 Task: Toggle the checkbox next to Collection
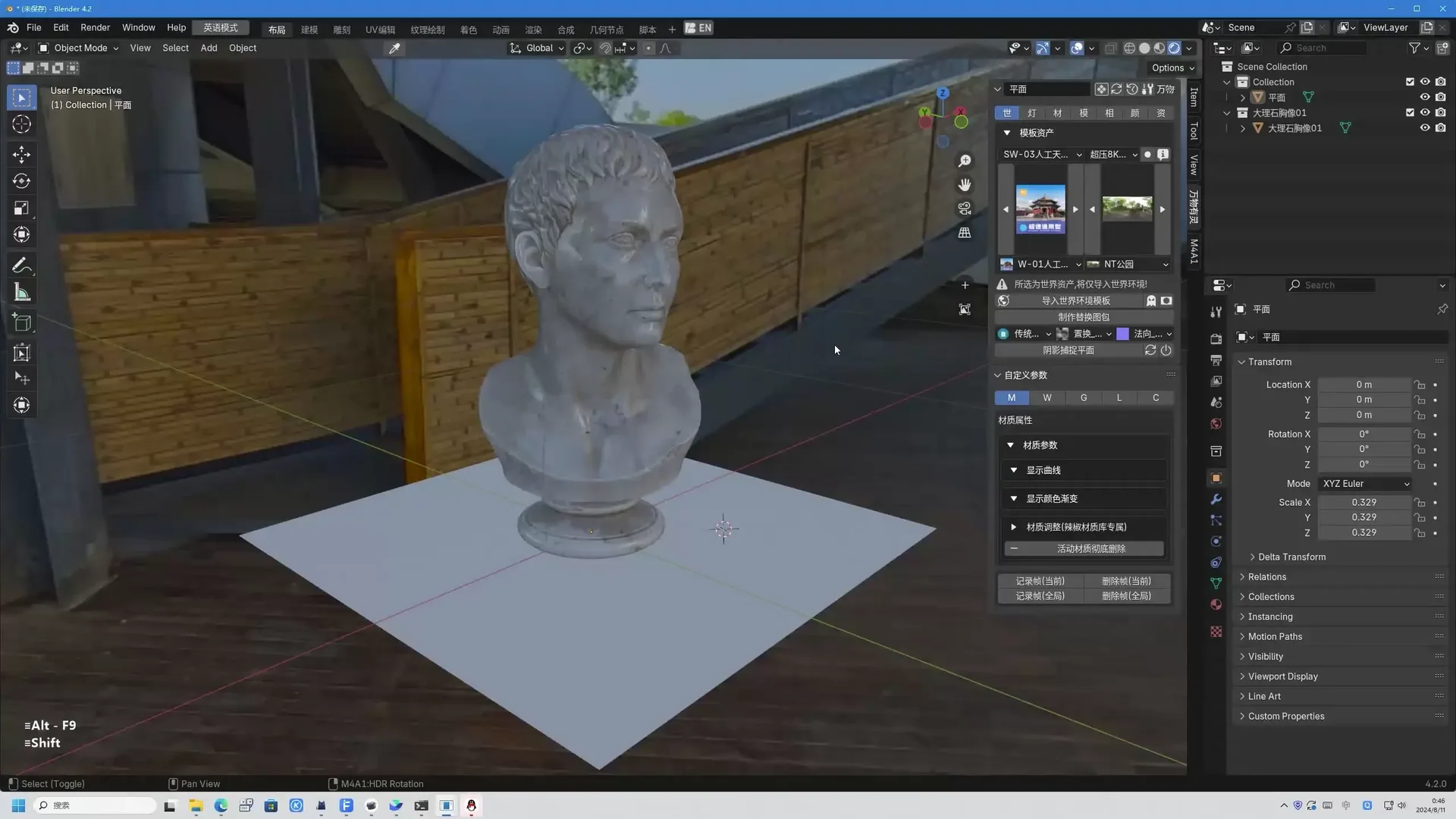[x=1410, y=81]
